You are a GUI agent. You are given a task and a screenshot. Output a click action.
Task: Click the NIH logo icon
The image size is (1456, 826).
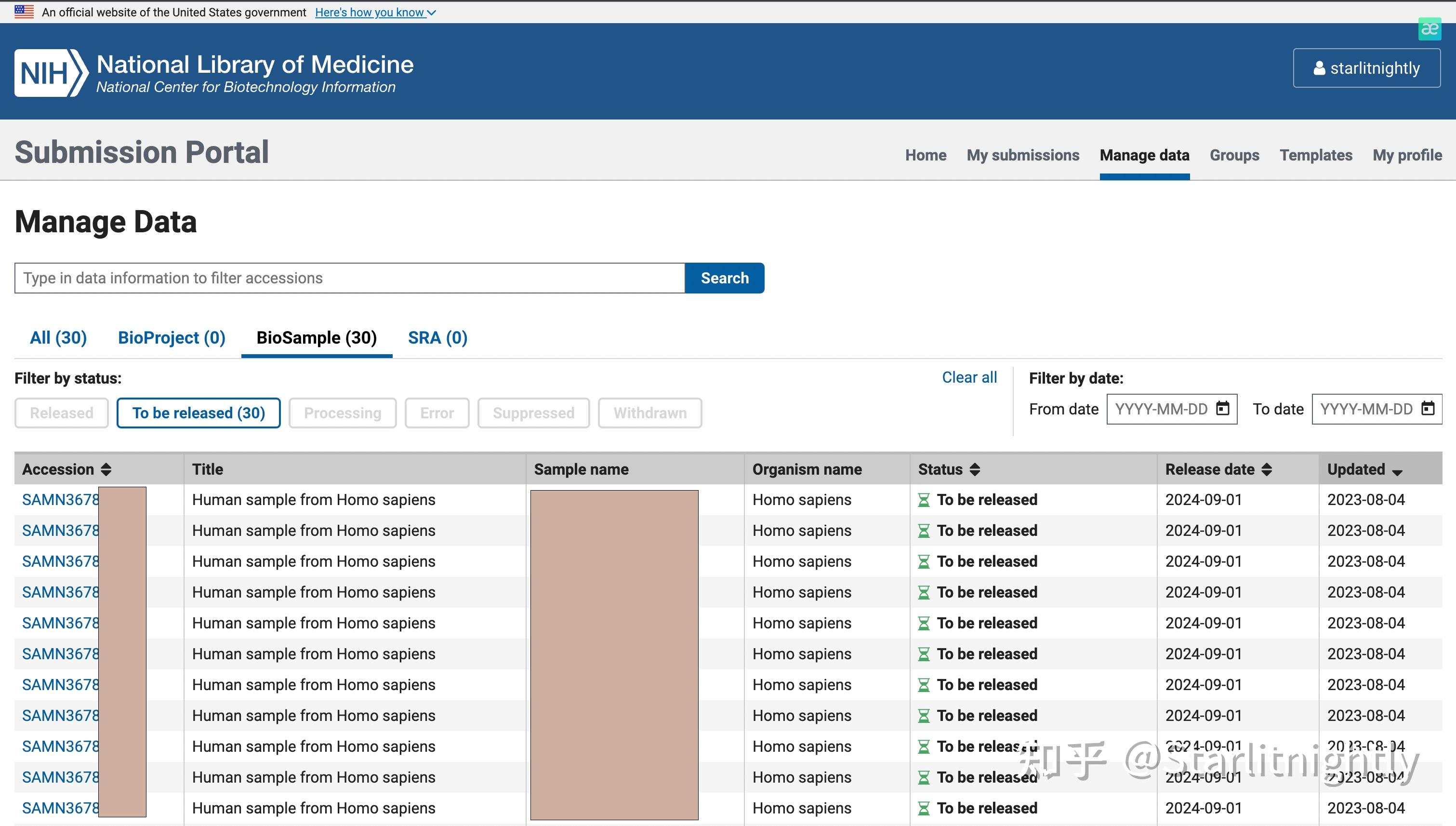click(x=51, y=73)
